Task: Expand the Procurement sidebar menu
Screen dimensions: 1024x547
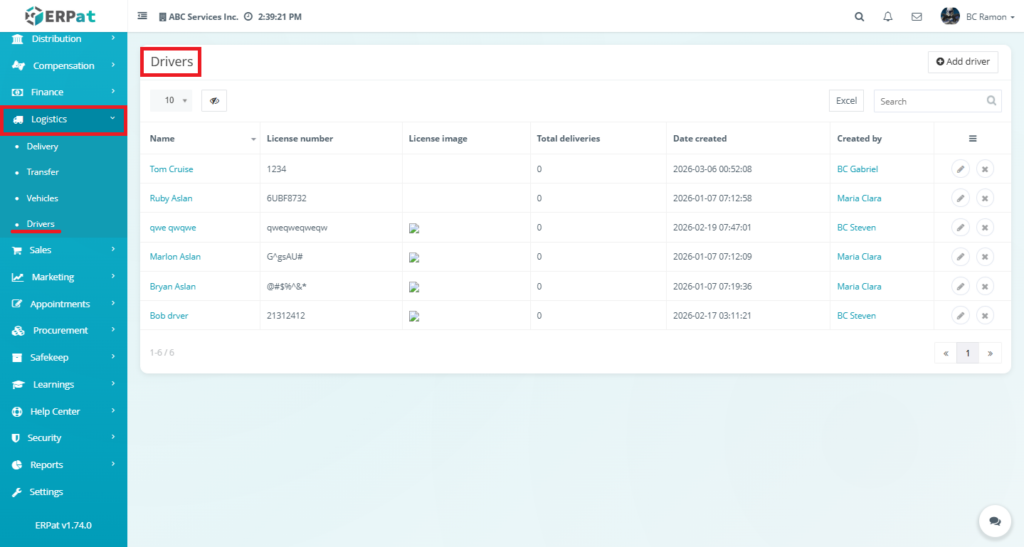Action: (x=64, y=331)
